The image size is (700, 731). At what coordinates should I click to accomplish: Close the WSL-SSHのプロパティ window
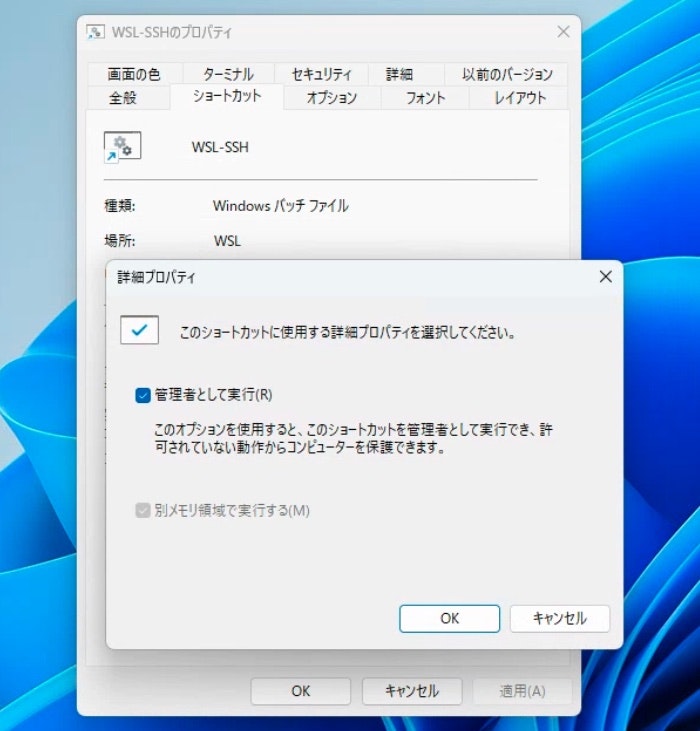tap(563, 32)
